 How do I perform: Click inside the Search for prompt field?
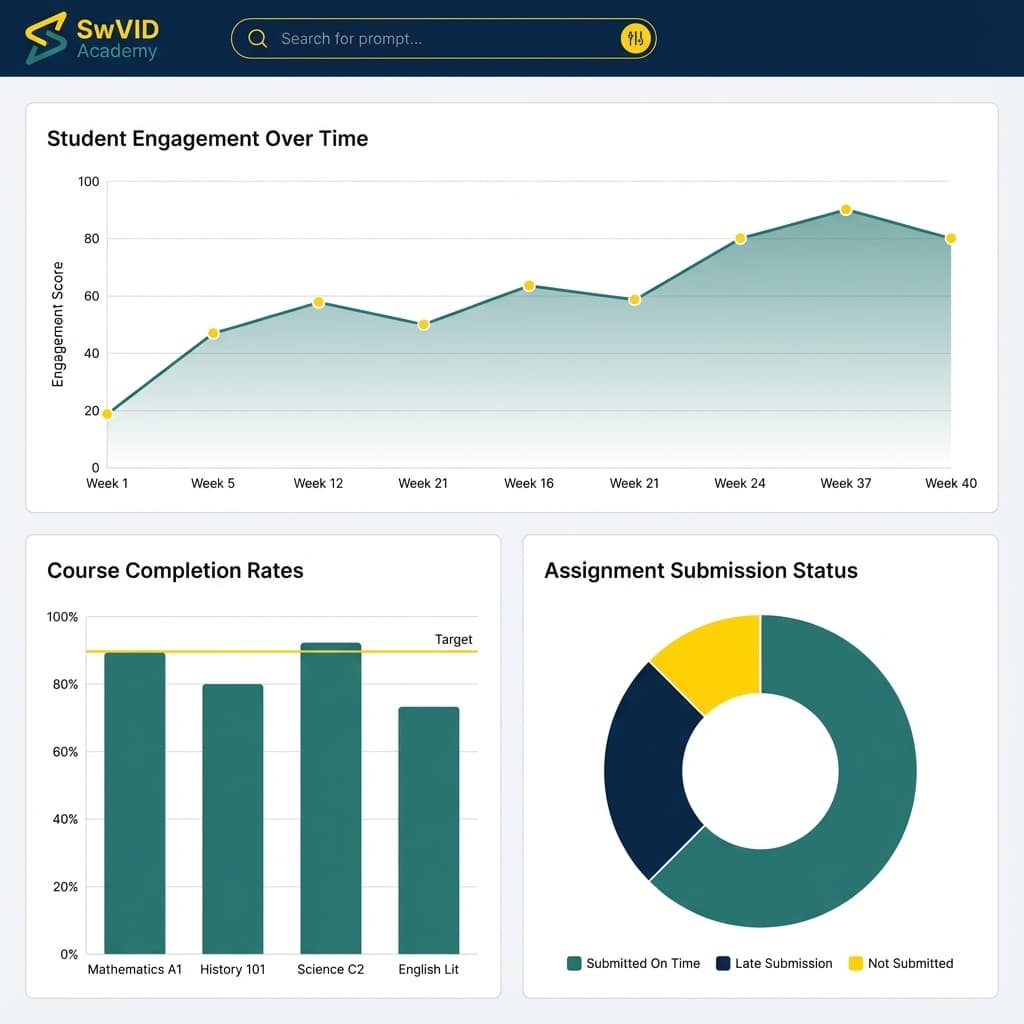[420, 38]
